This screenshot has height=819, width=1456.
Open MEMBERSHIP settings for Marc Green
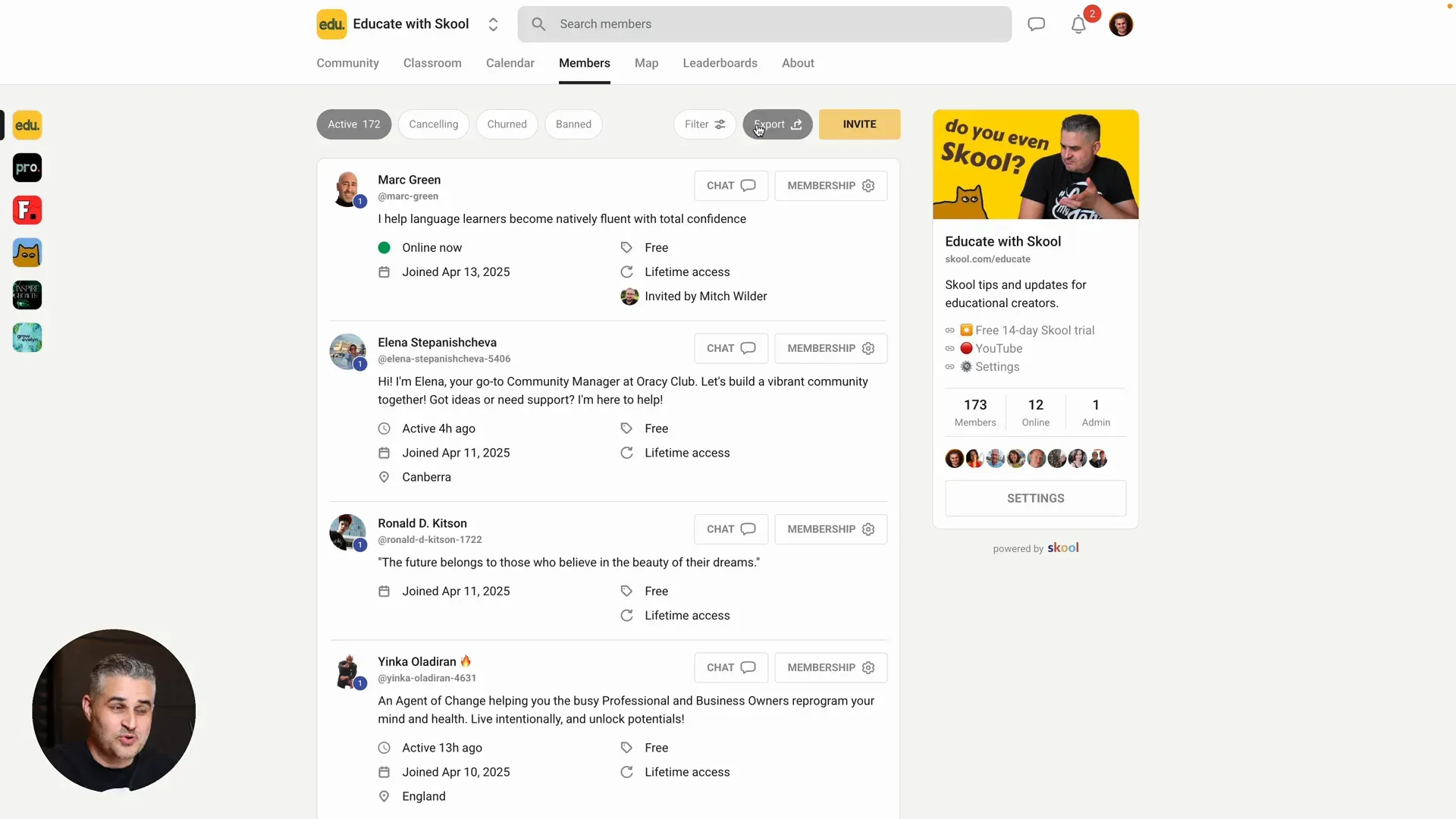(830, 186)
